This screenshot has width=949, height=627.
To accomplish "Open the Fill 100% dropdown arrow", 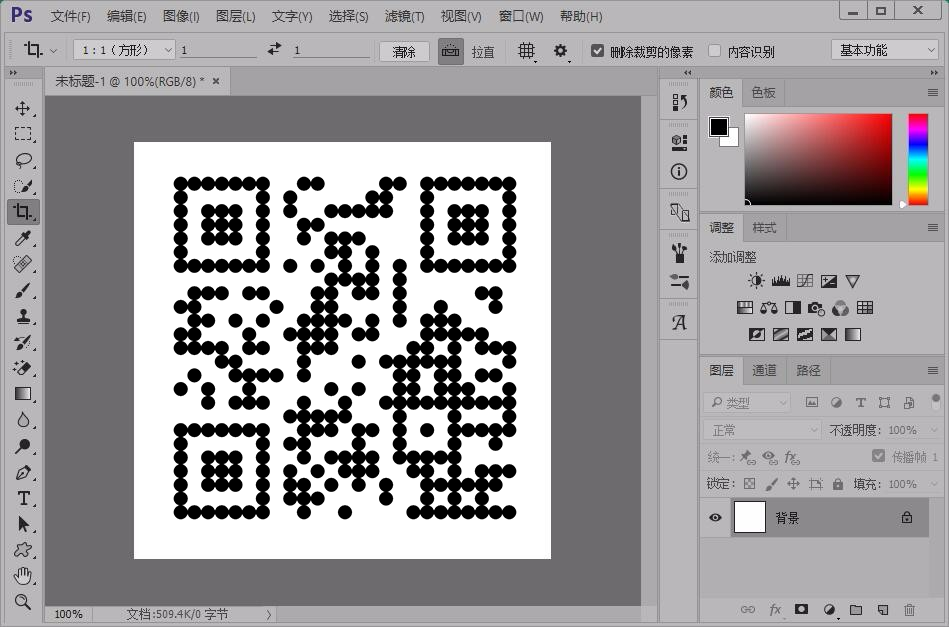I will tap(932, 484).
